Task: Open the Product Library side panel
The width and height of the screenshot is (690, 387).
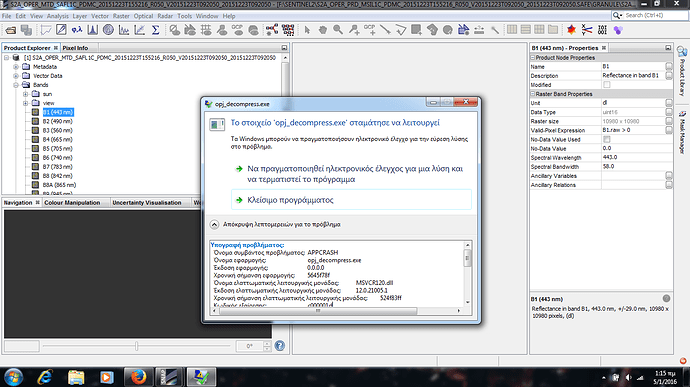Action: (x=682, y=71)
